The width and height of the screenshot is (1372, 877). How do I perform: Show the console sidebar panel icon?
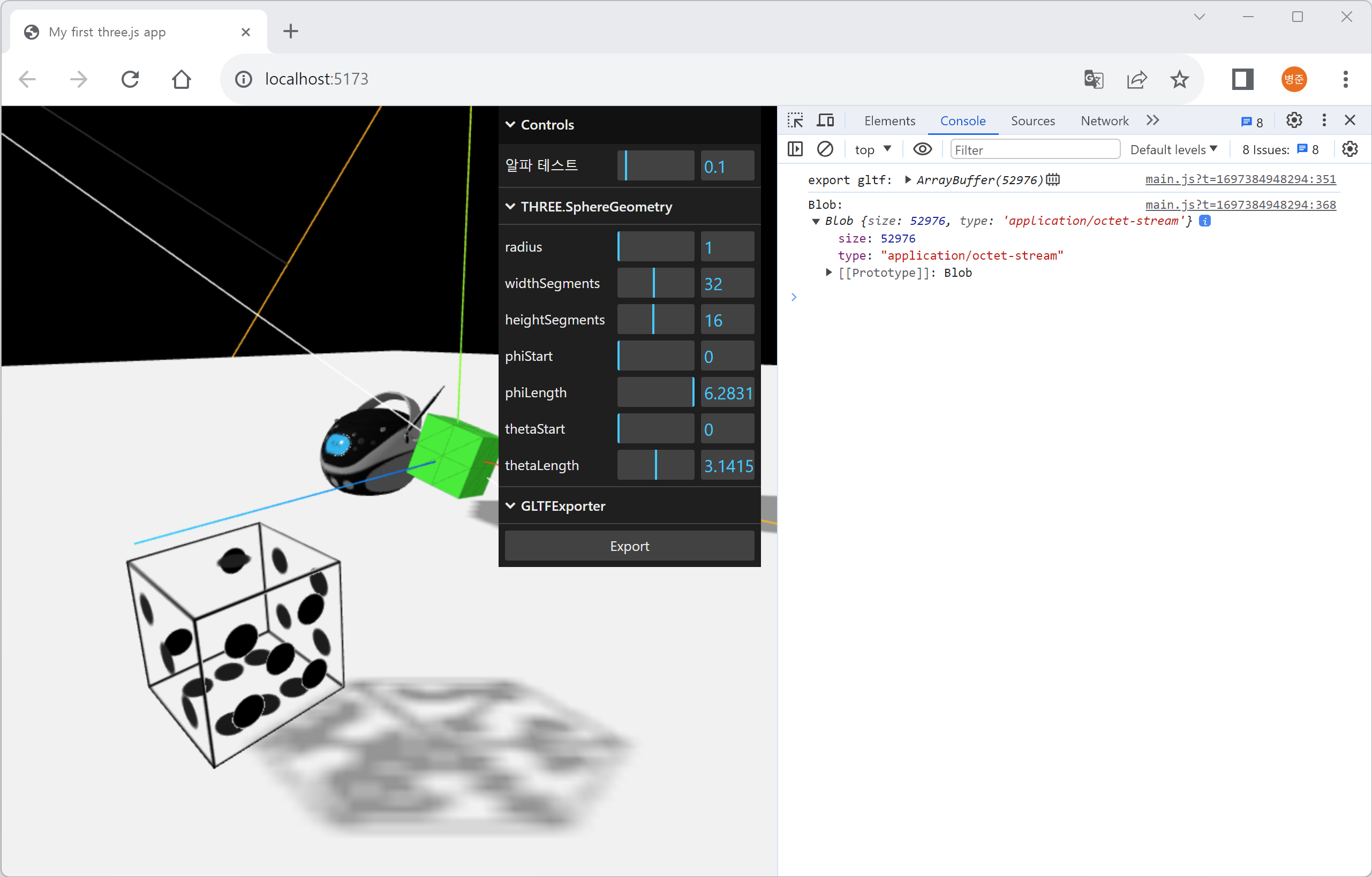coord(795,150)
